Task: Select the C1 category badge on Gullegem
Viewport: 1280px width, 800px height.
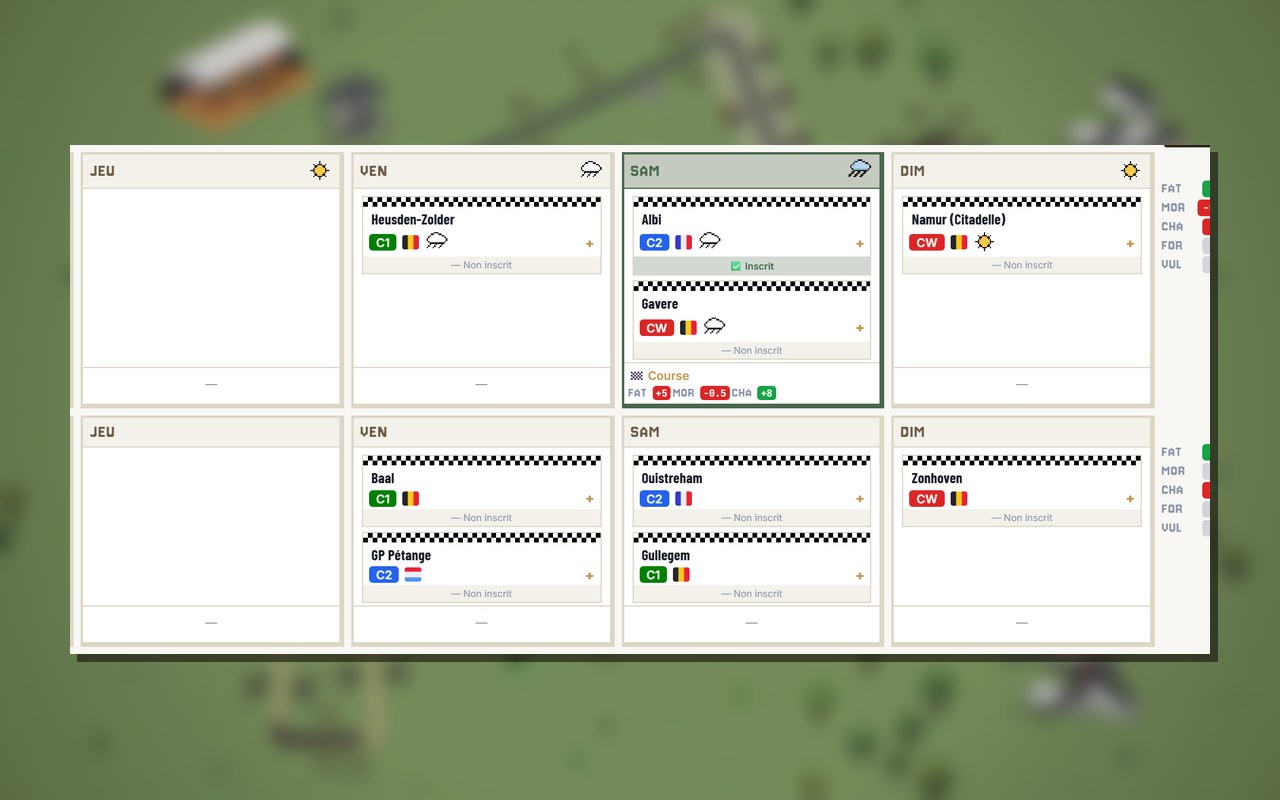Action: tap(653, 575)
